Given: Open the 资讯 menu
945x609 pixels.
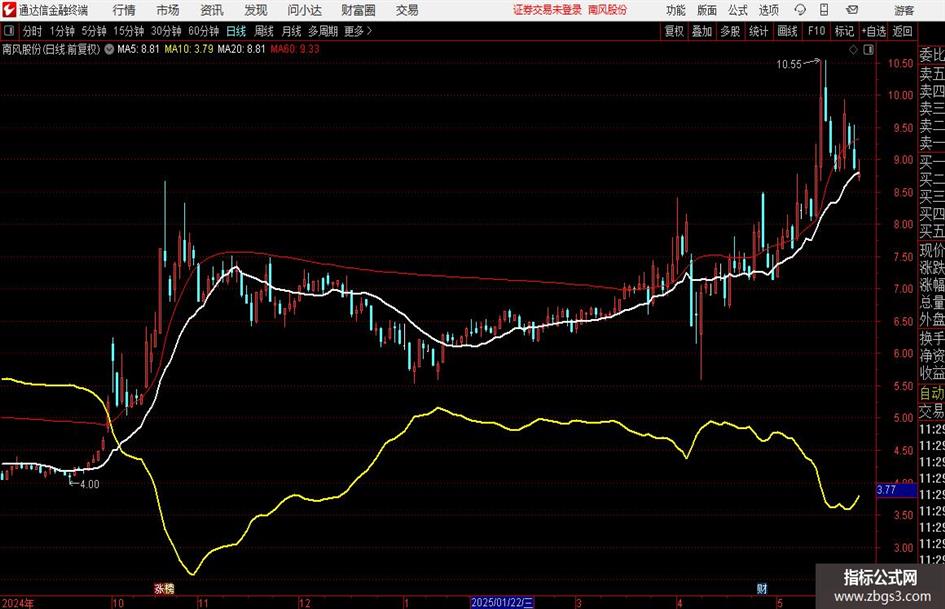Looking at the screenshot, I should click(212, 10).
